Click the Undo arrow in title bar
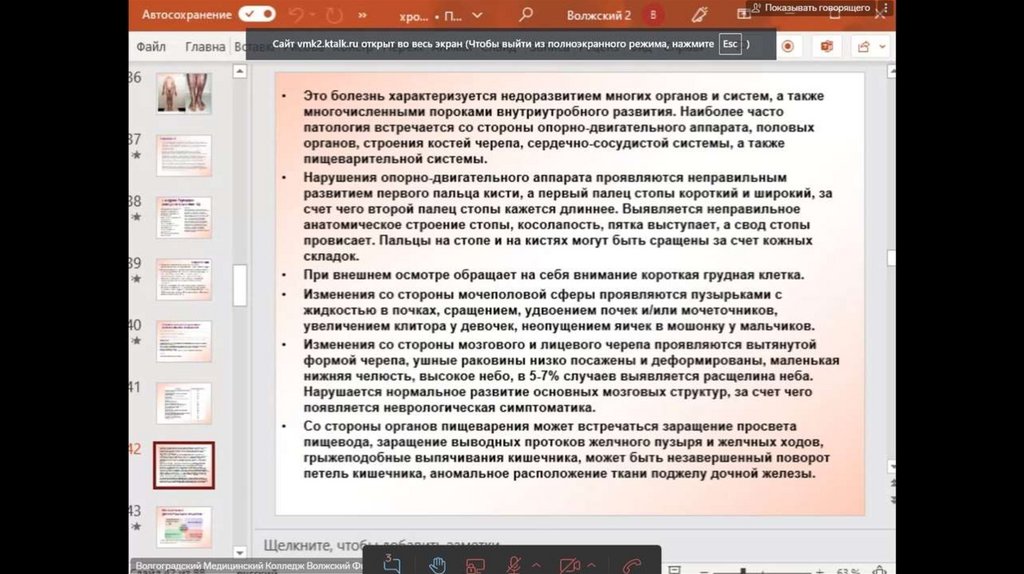This screenshot has height=574, width=1024. coord(296,15)
